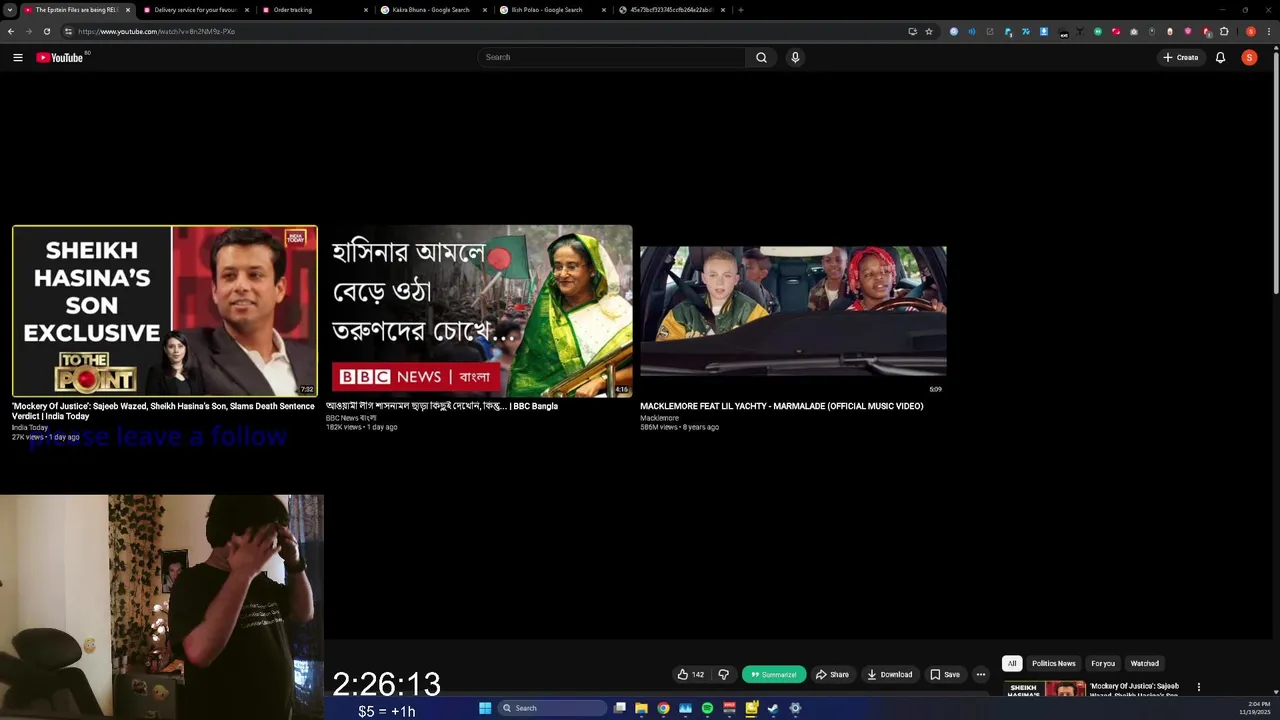Click the browser forward arrow

(x=28, y=31)
